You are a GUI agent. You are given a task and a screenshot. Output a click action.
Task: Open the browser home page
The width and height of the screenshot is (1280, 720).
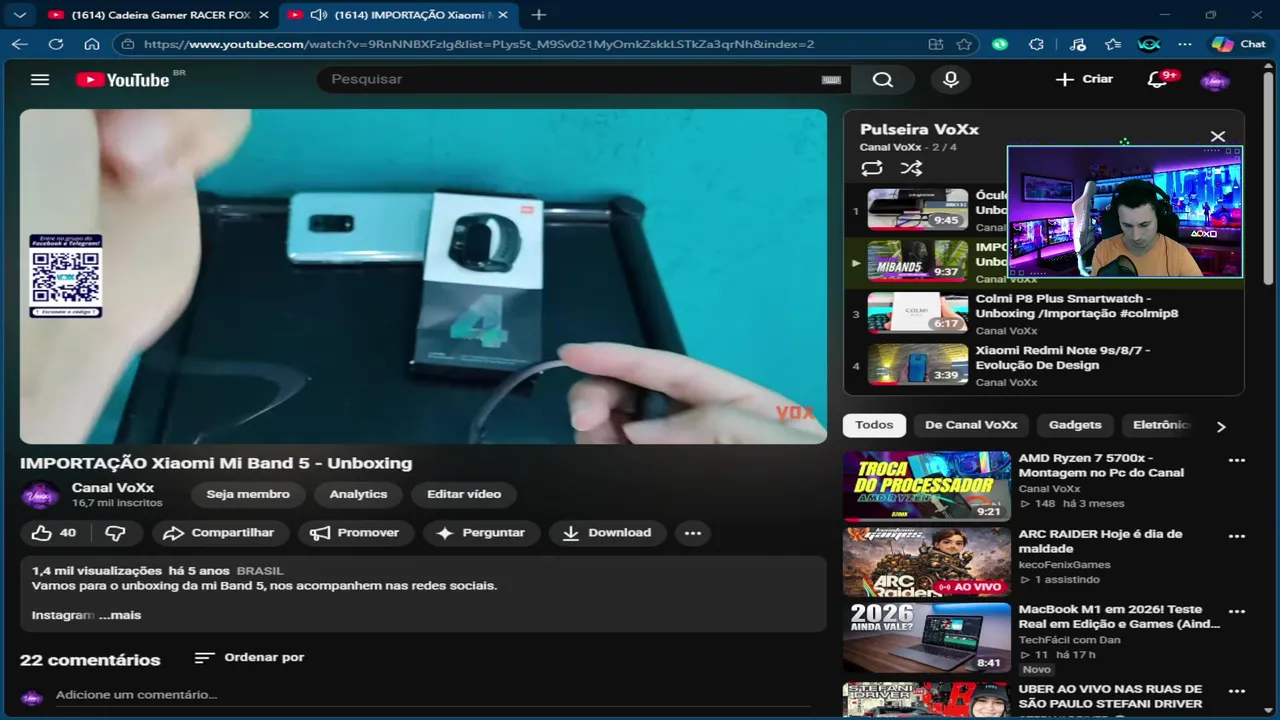pos(92,44)
